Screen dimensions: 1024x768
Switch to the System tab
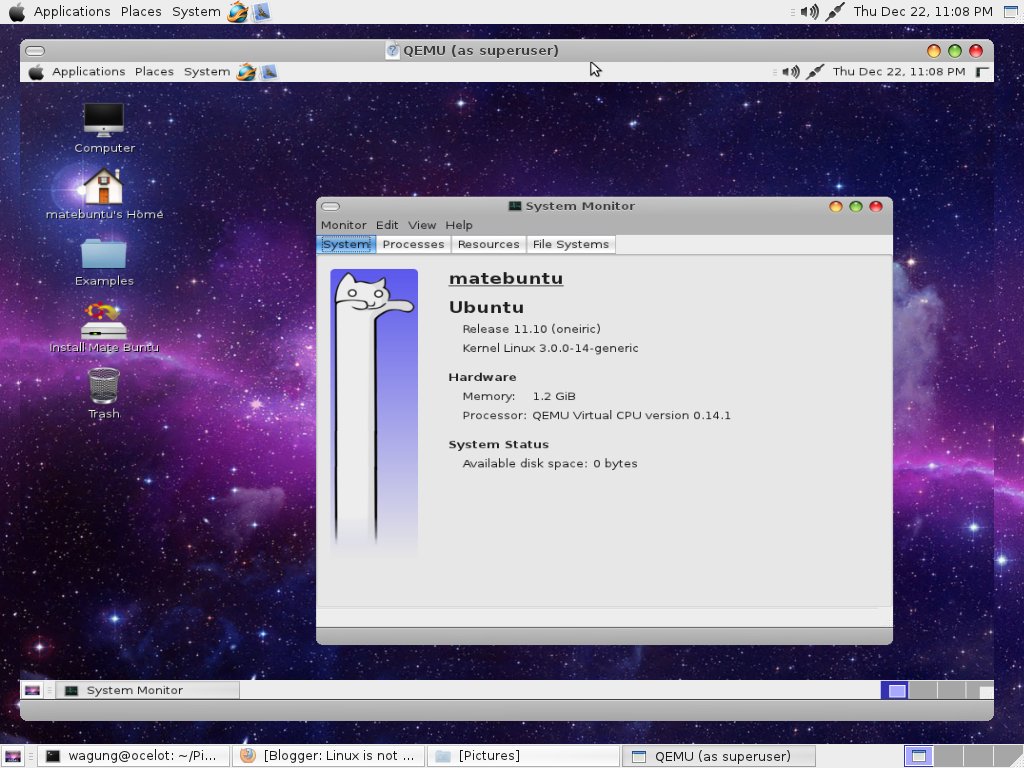(x=346, y=244)
